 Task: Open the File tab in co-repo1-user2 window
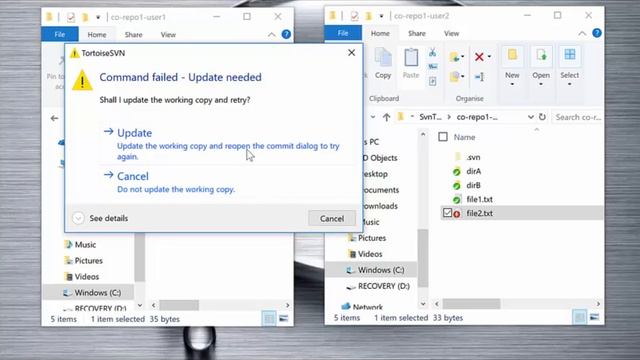tap(343, 33)
